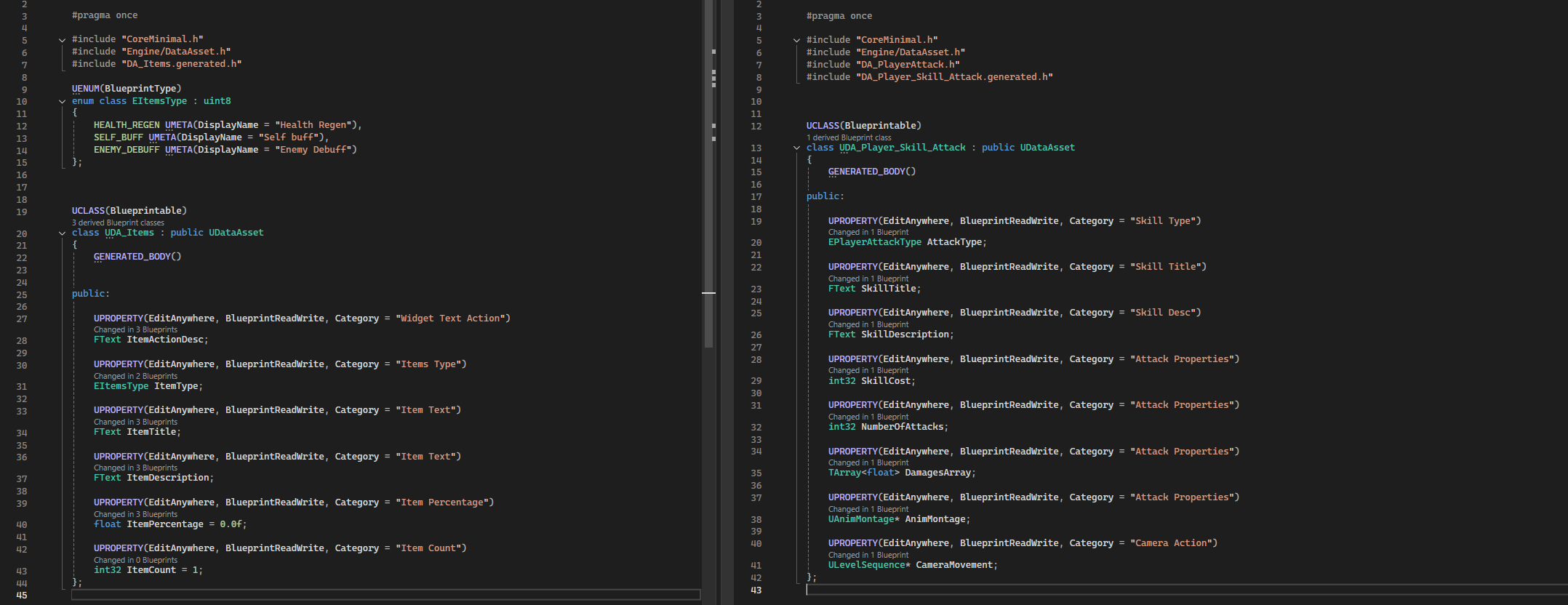
Task: Show "Changed in 2 Blueprints" above ItemType
Action: (135, 376)
